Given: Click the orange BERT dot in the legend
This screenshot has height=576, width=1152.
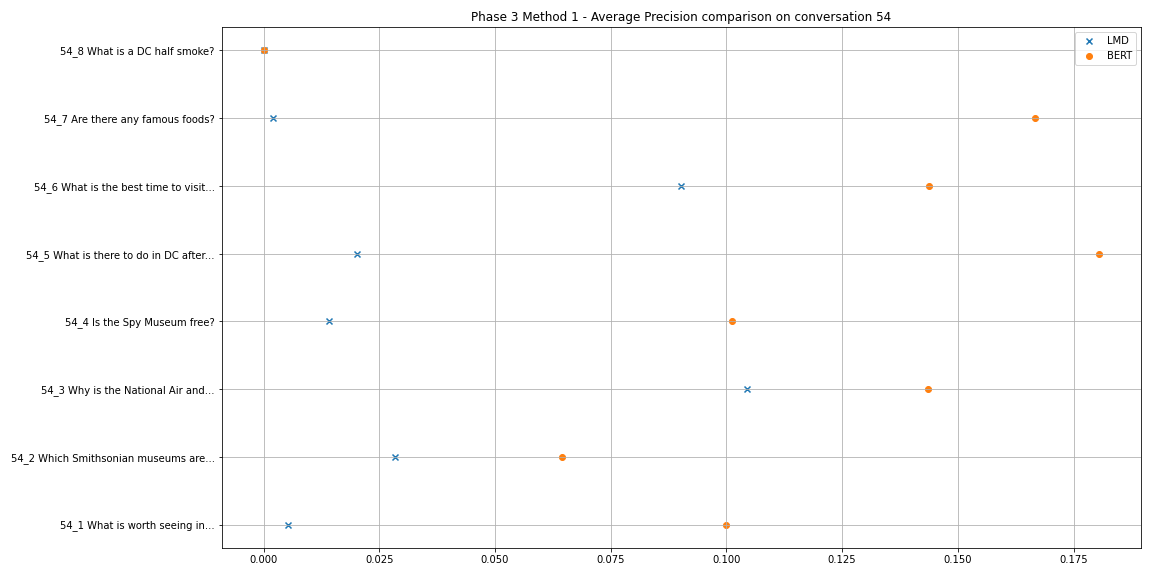Looking at the screenshot, I should pos(1090,56).
